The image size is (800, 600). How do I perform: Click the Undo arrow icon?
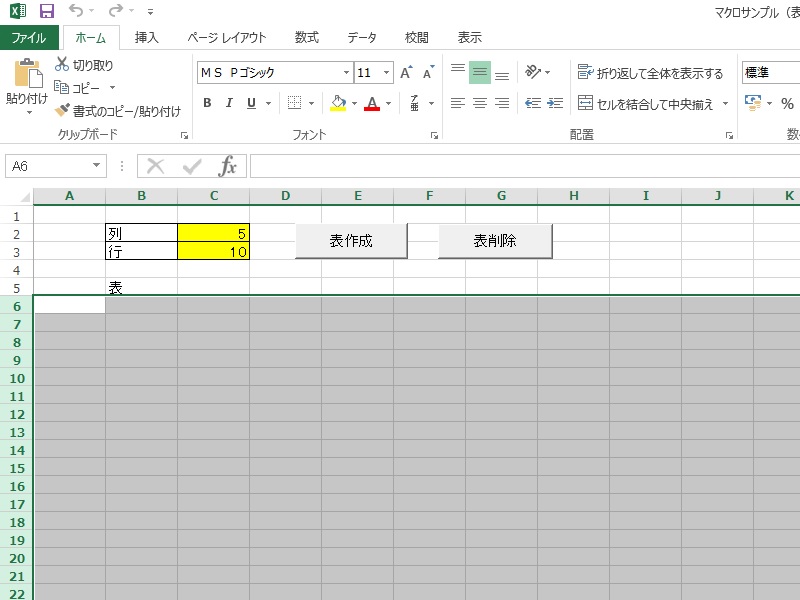coord(76,11)
